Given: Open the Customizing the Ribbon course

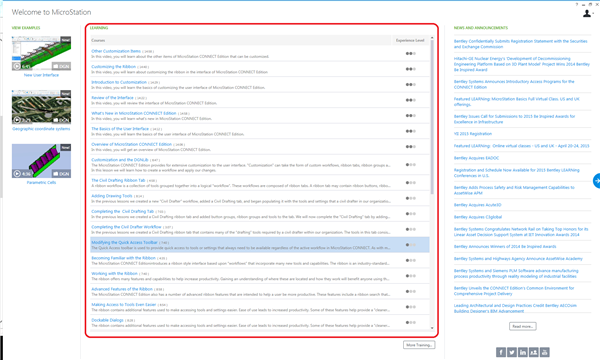Looking at the screenshot, I should 113,67.
